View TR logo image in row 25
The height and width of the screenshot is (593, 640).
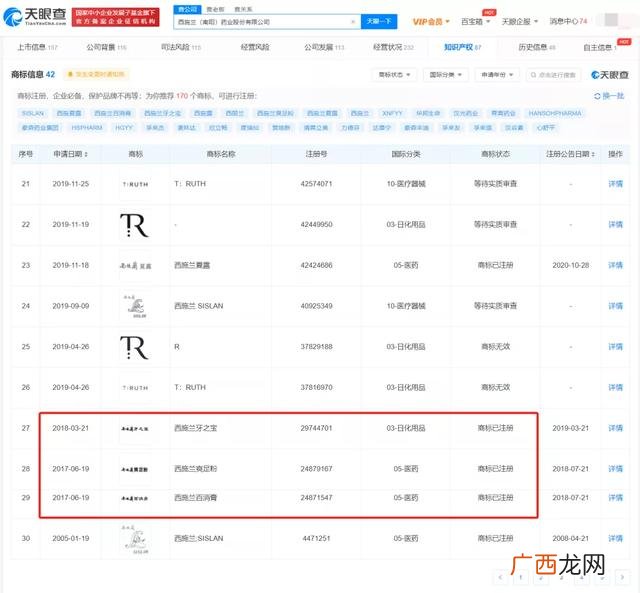pos(135,347)
